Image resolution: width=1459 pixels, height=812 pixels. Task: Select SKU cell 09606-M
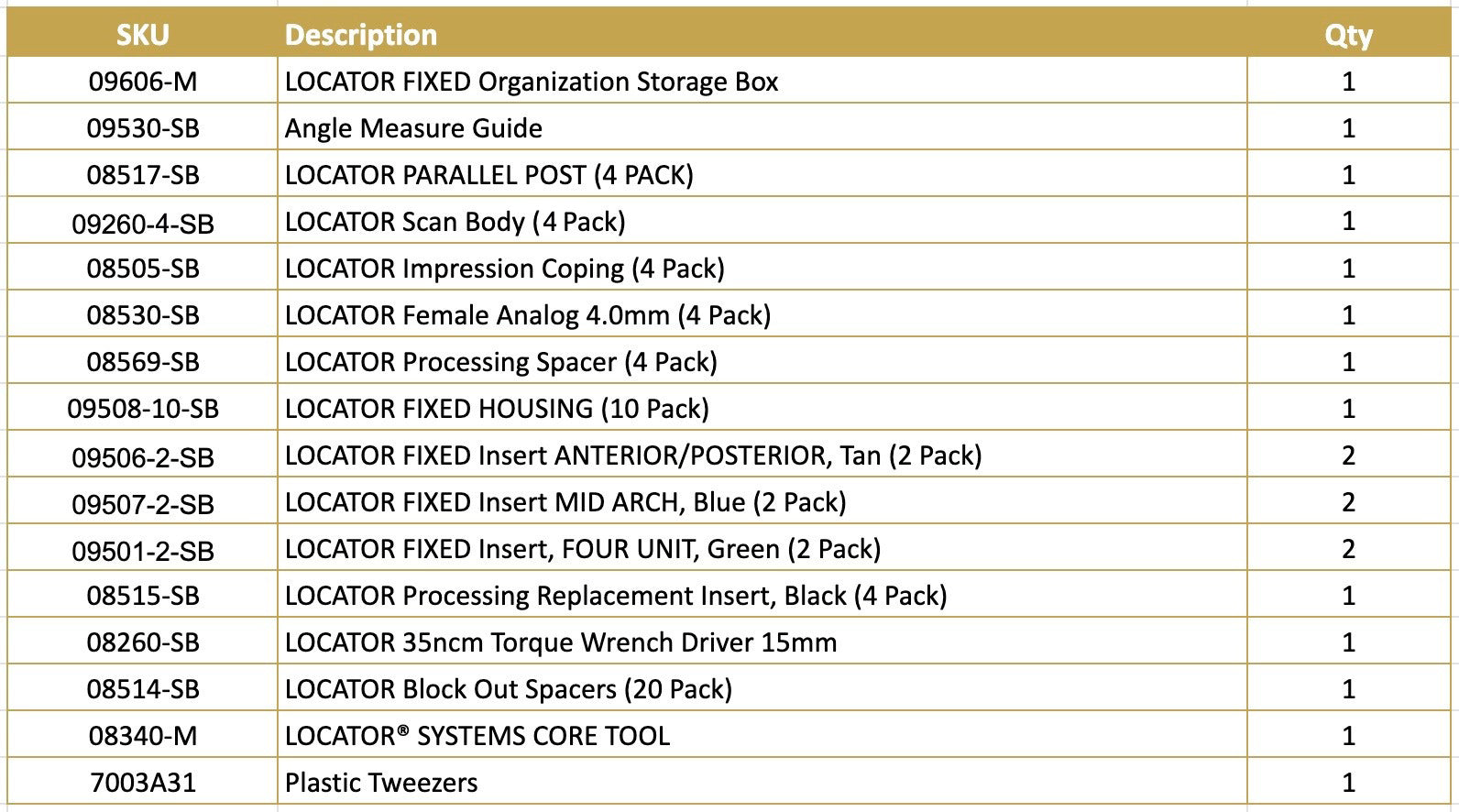(x=142, y=82)
